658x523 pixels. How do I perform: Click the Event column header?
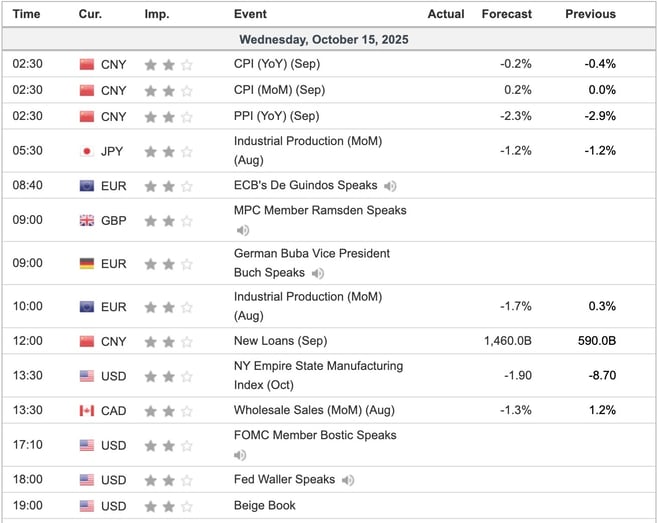(x=250, y=14)
